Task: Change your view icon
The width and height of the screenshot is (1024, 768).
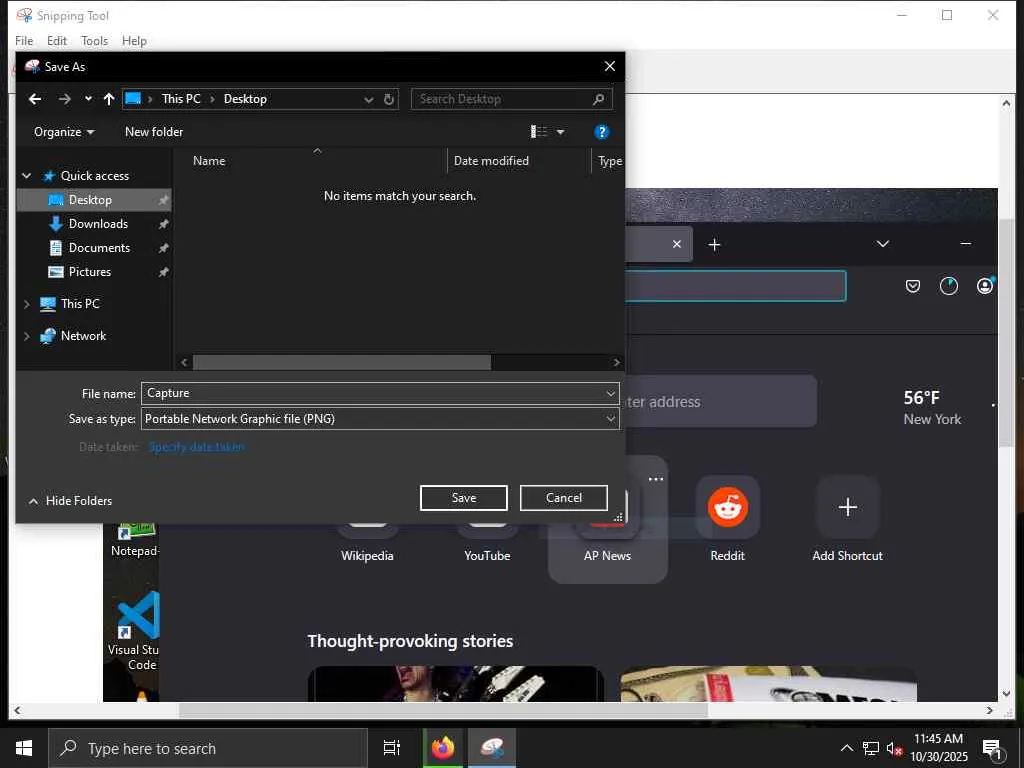Action: point(538,132)
